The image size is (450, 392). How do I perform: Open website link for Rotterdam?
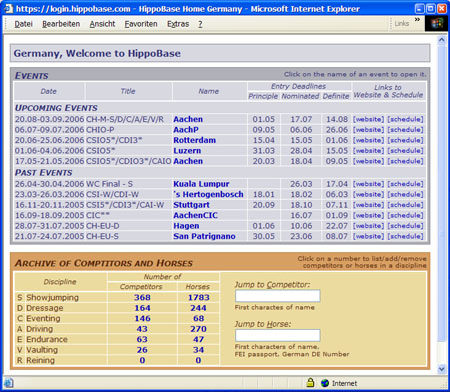coord(368,140)
